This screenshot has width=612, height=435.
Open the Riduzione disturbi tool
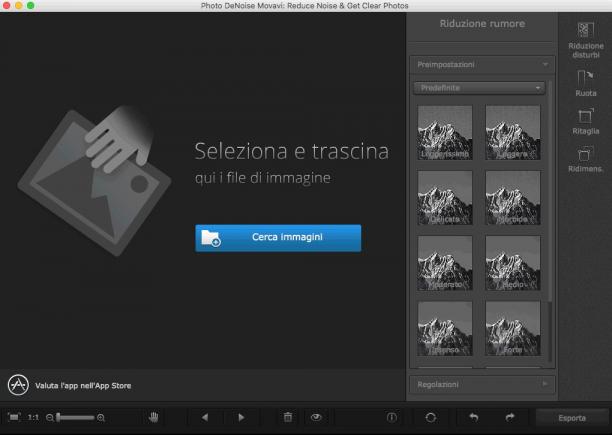click(585, 40)
